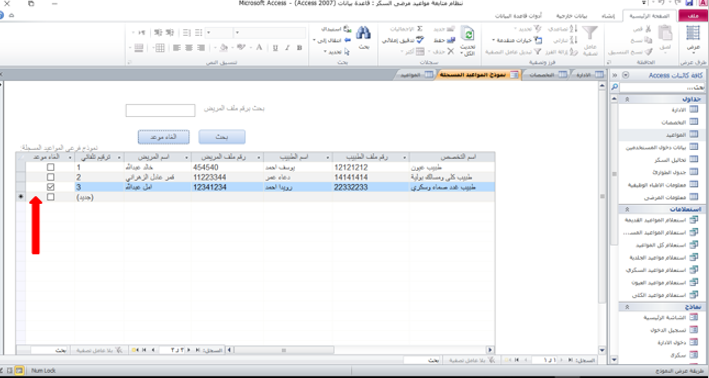Open the font size dropdown

point(208,33)
